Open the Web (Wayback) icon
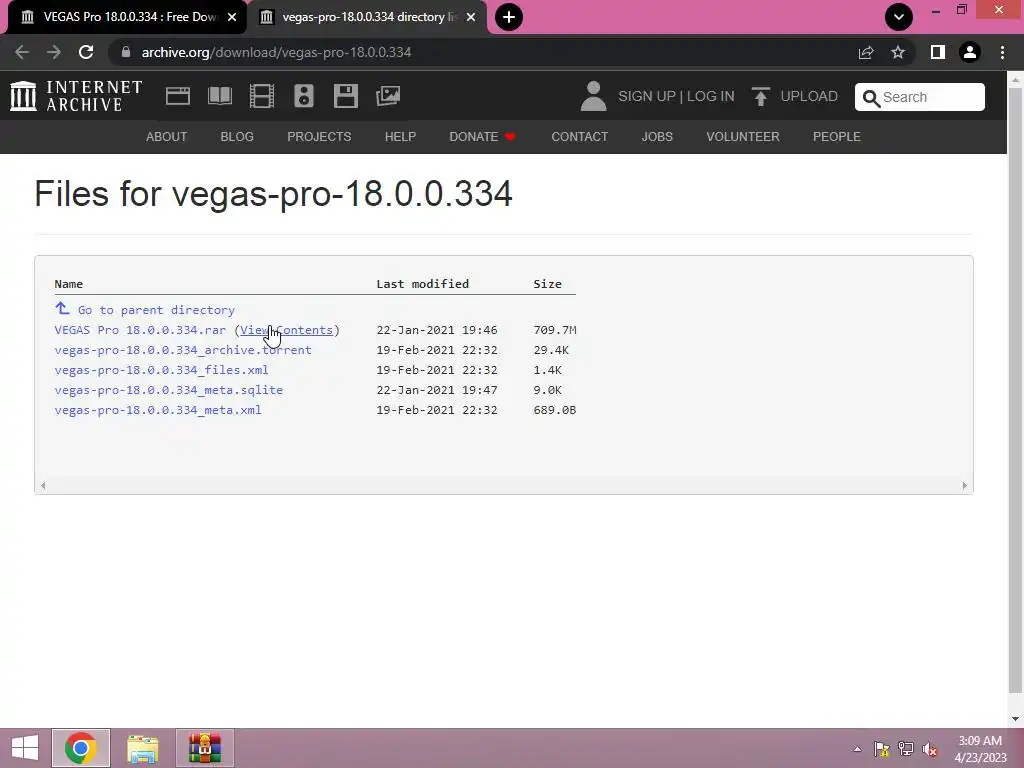1024x768 pixels. tap(178, 96)
